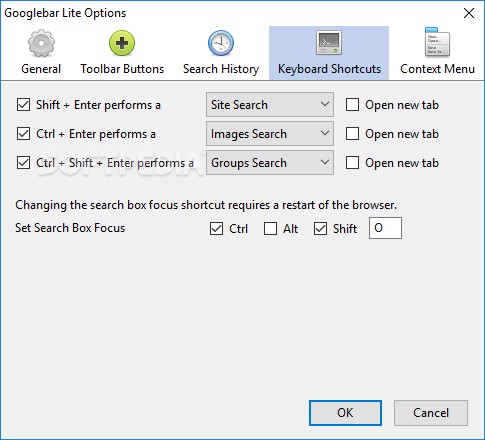Click the Keyboard Shortcuts terminal icon
Screen dimensions: 485x440
click(329, 43)
